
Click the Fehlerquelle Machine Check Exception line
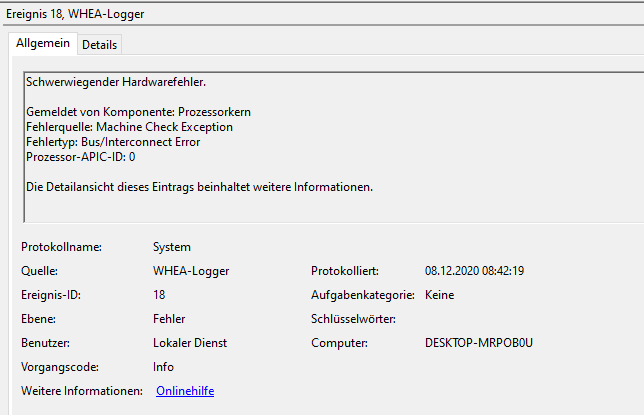[129, 127]
